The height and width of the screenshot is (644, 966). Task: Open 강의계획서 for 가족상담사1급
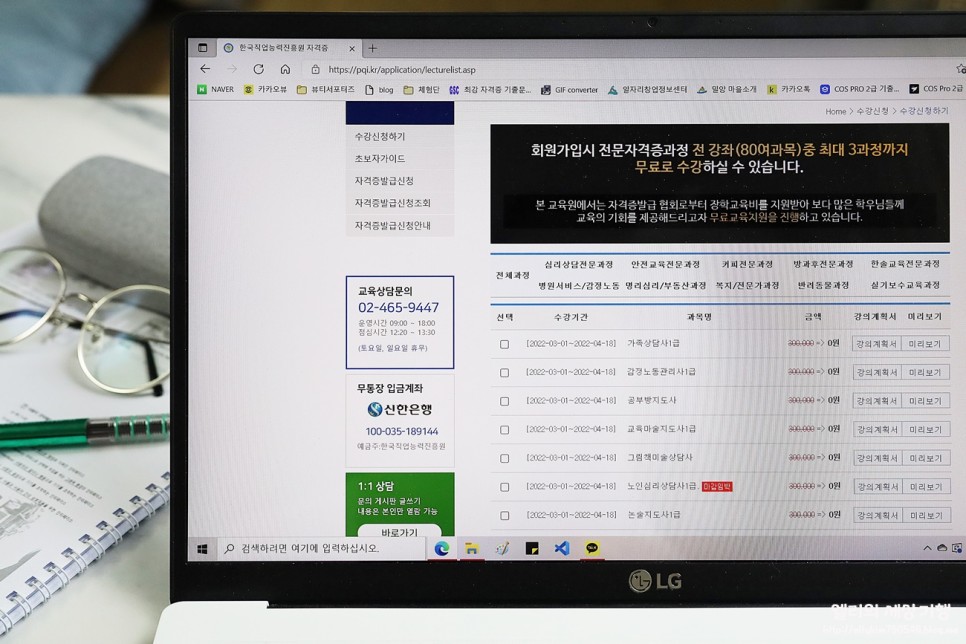pyautogui.click(x=876, y=344)
